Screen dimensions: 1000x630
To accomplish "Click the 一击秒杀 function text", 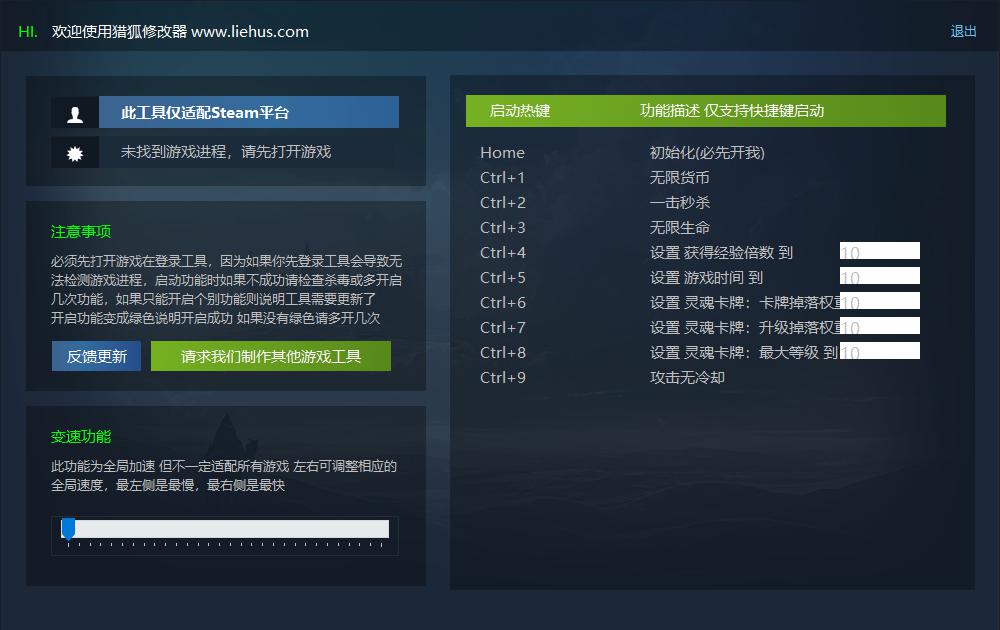I will (679, 203).
